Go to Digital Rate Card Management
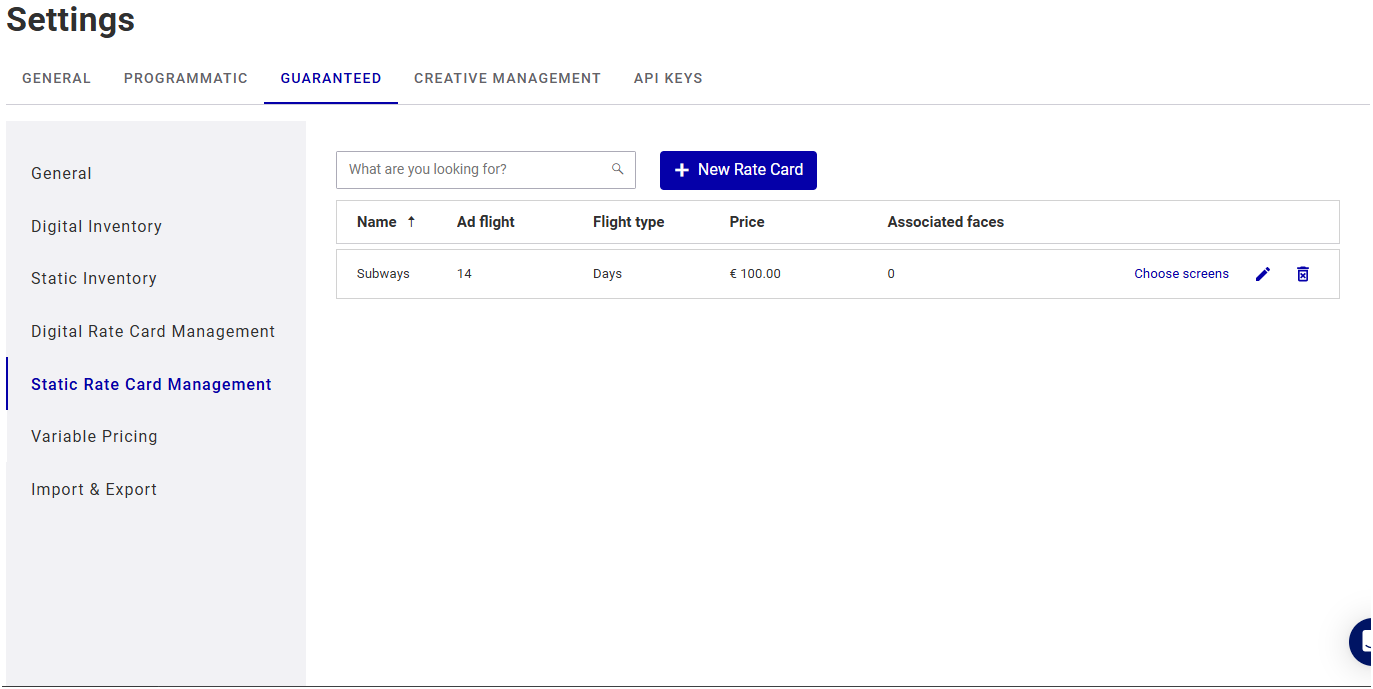 click(x=153, y=331)
